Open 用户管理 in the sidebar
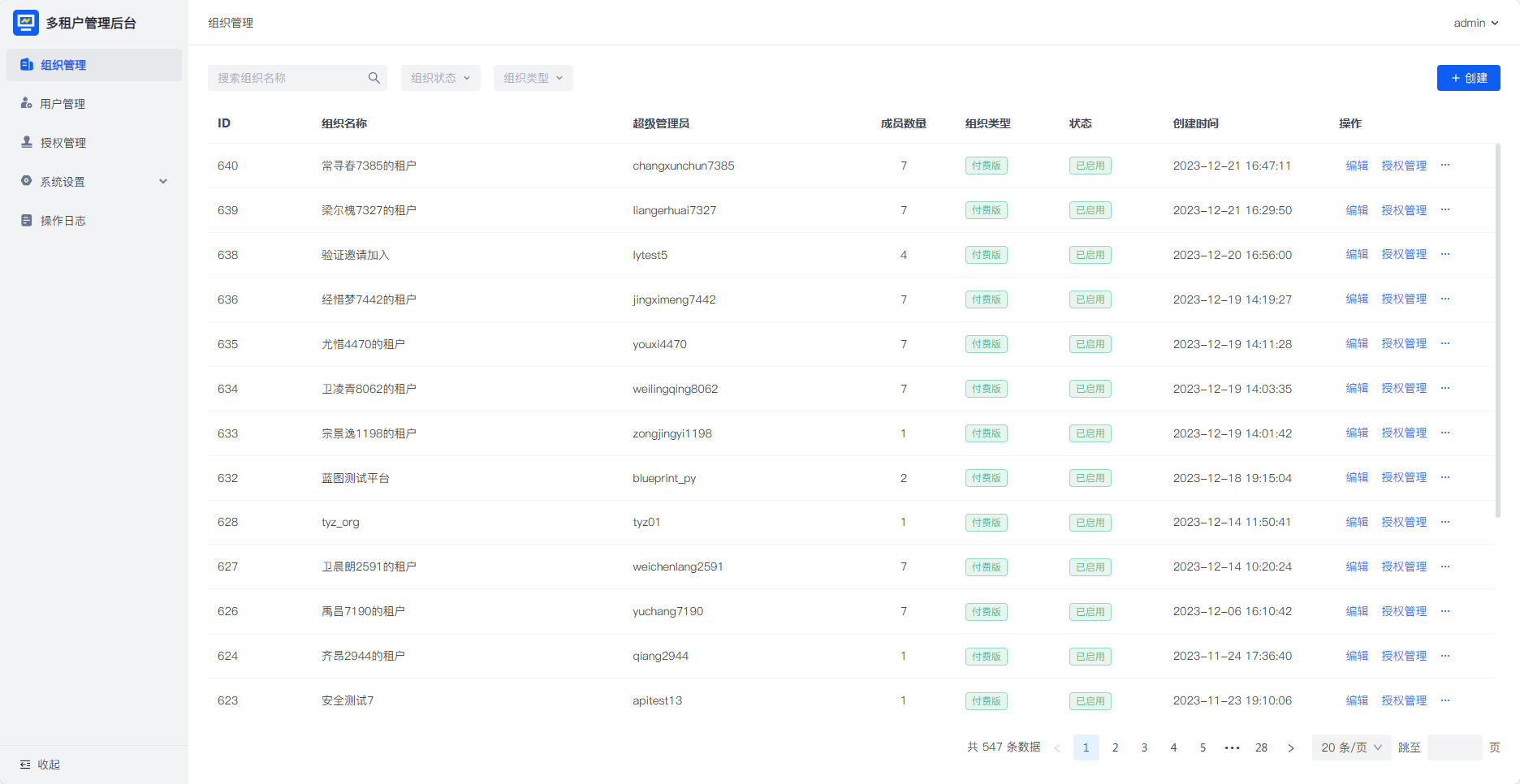This screenshot has height=784, width=1520. 94,104
